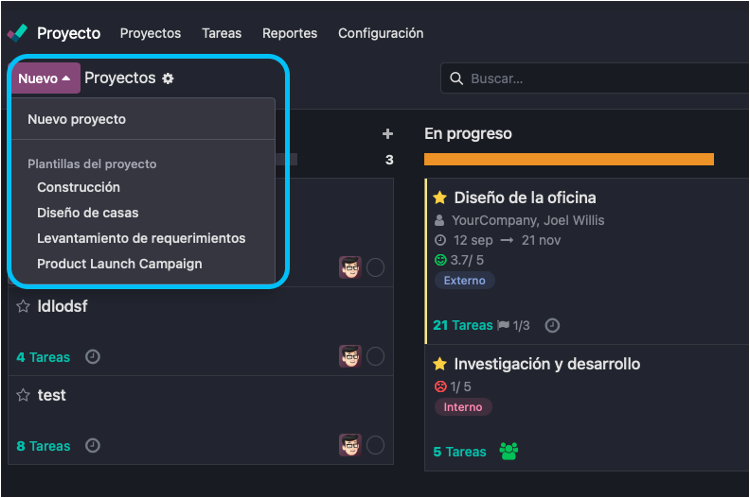Click clock activity icon on test card
Screen dimensions: 750x498
(92, 446)
